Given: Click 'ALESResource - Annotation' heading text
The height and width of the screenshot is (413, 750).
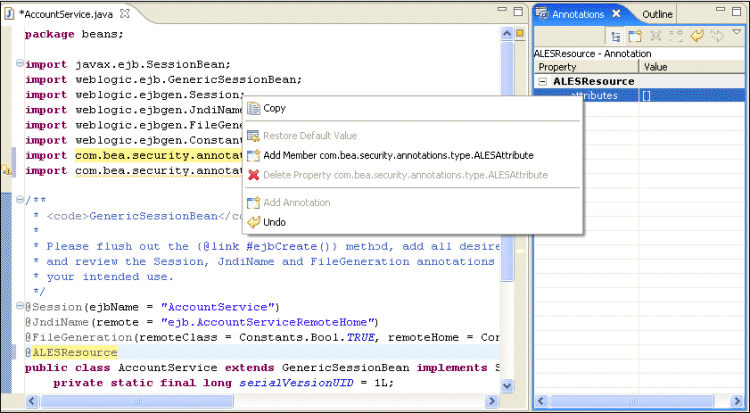Looking at the screenshot, I should [x=592, y=54].
